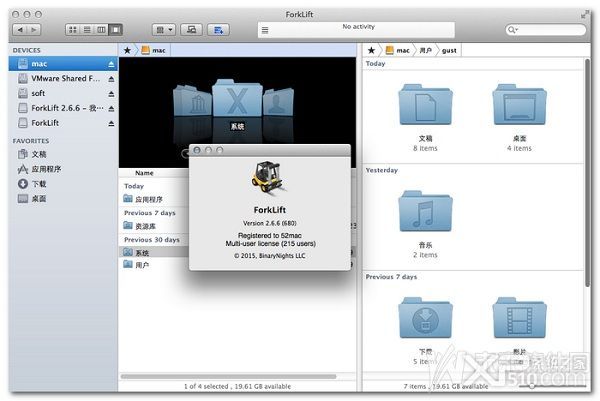The width and height of the screenshot is (600, 401).
Task: Select the 系统 folder row
Action: tap(154, 253)
